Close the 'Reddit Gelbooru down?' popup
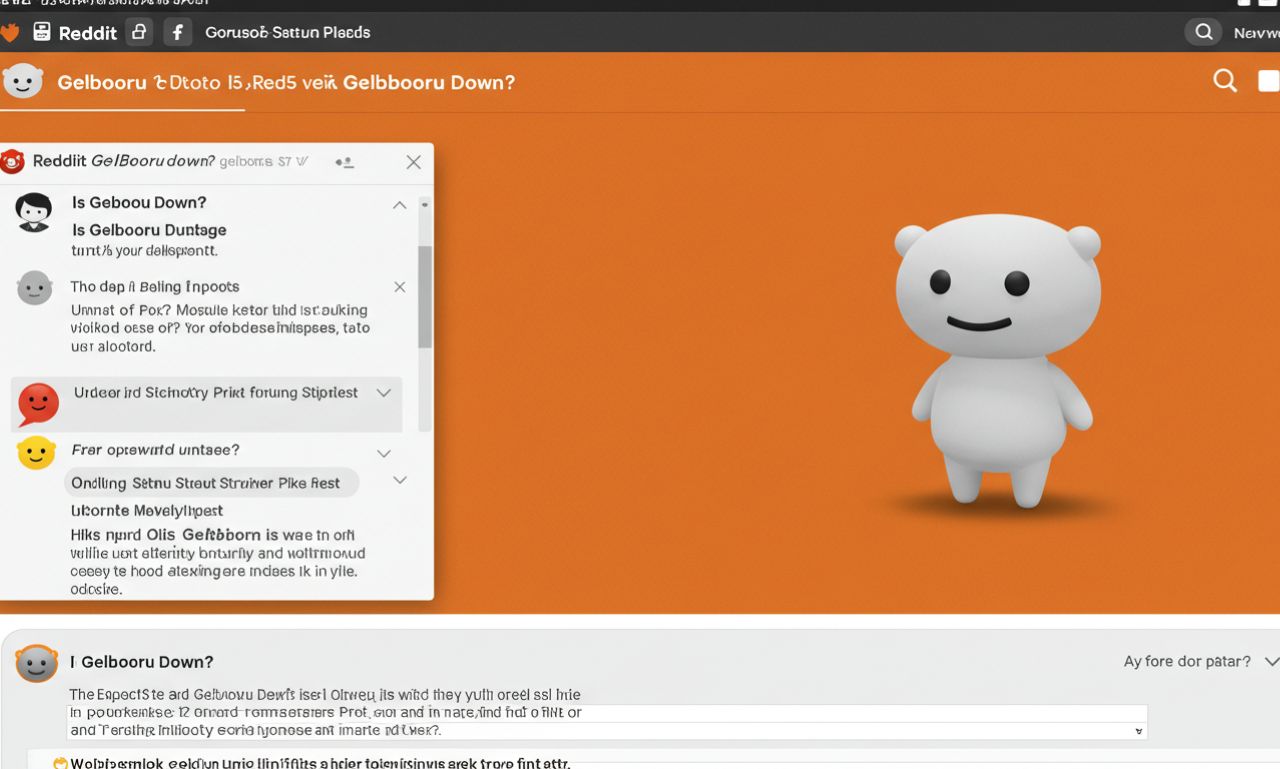1280x769 pixels. 413,162
